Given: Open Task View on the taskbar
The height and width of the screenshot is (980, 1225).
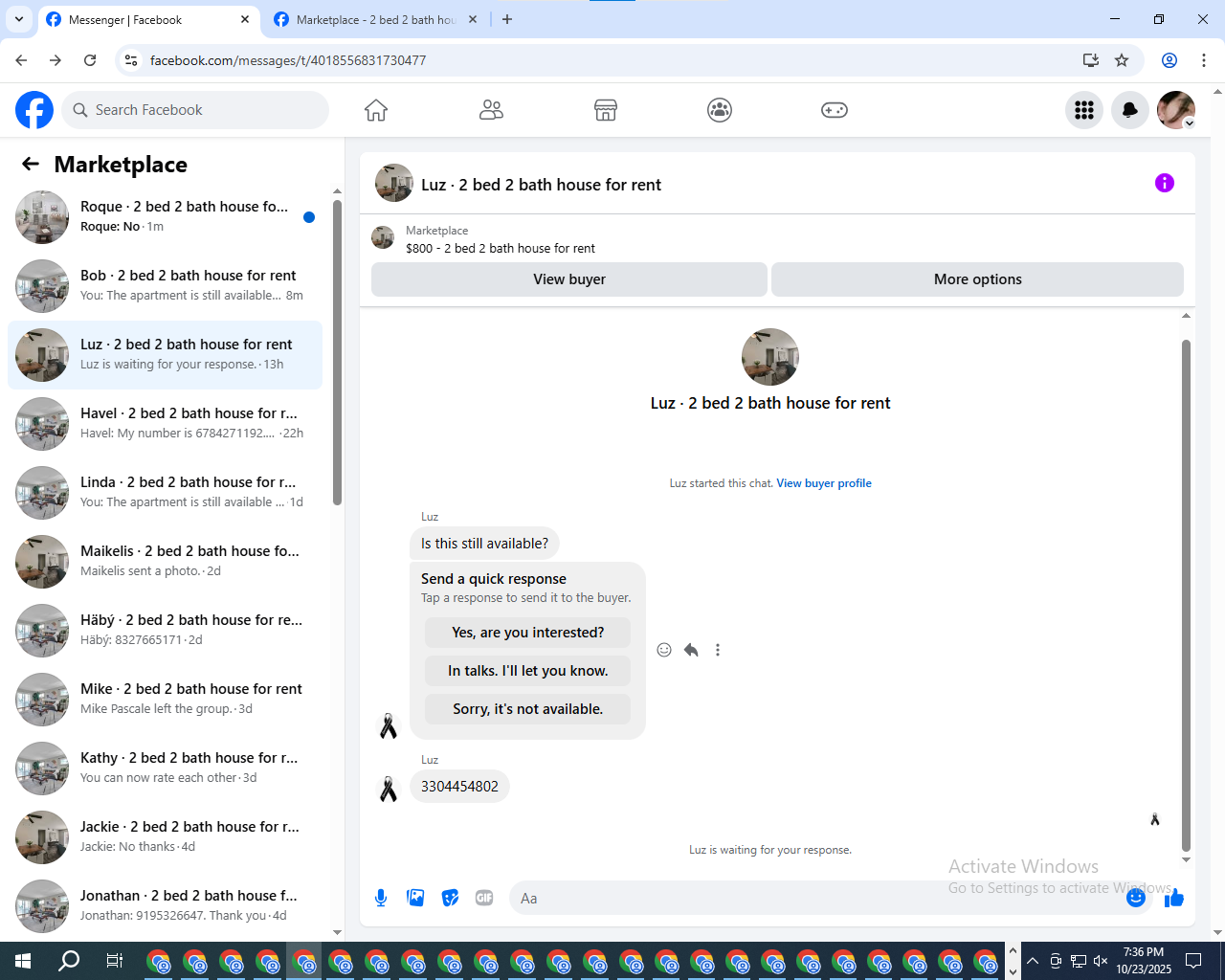Looking at the screenshot, I should 115,961.
